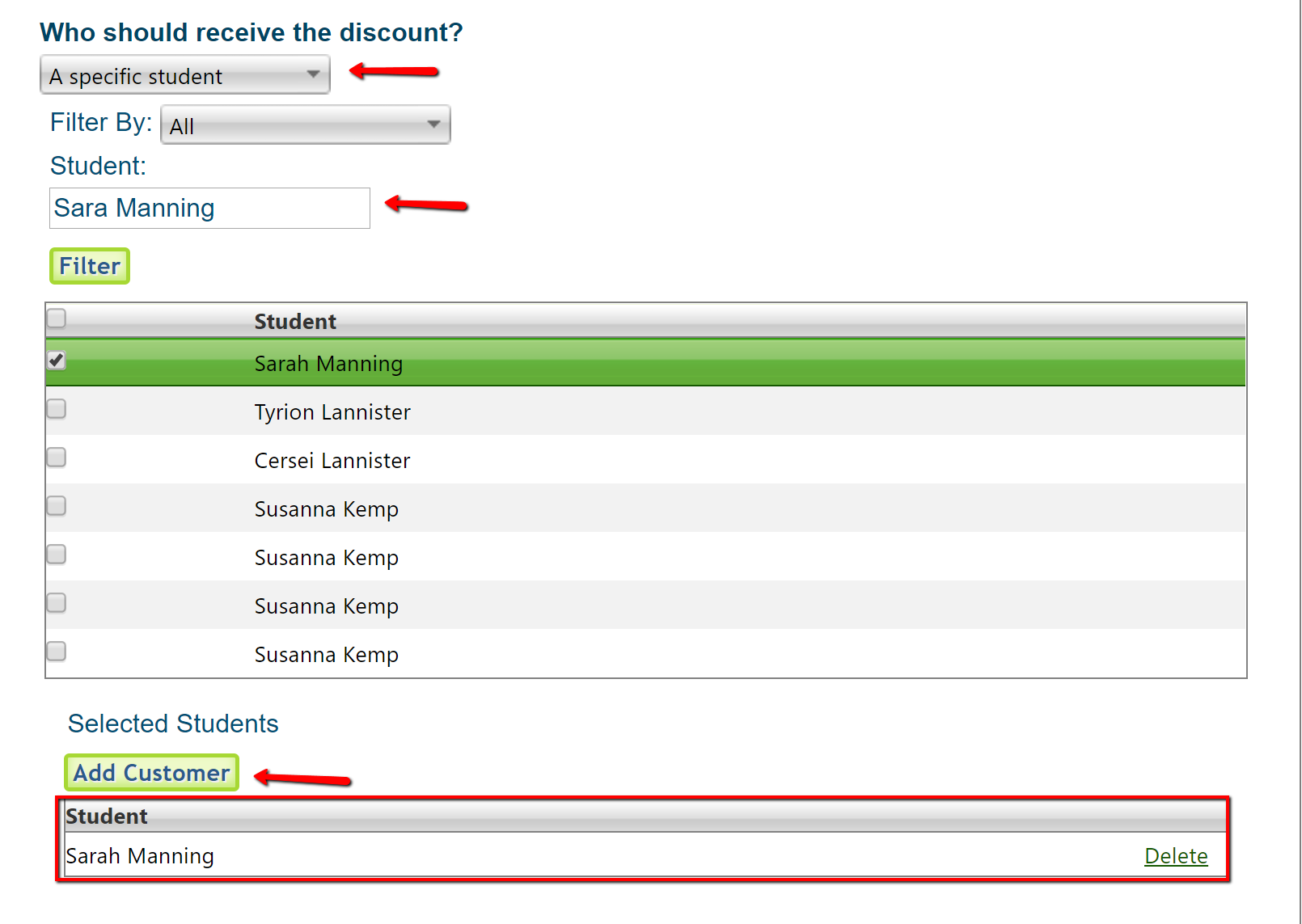1302x924 pixels.
Task: Enable the third Susanna Kemp checkbox
Action: (57, 603)
